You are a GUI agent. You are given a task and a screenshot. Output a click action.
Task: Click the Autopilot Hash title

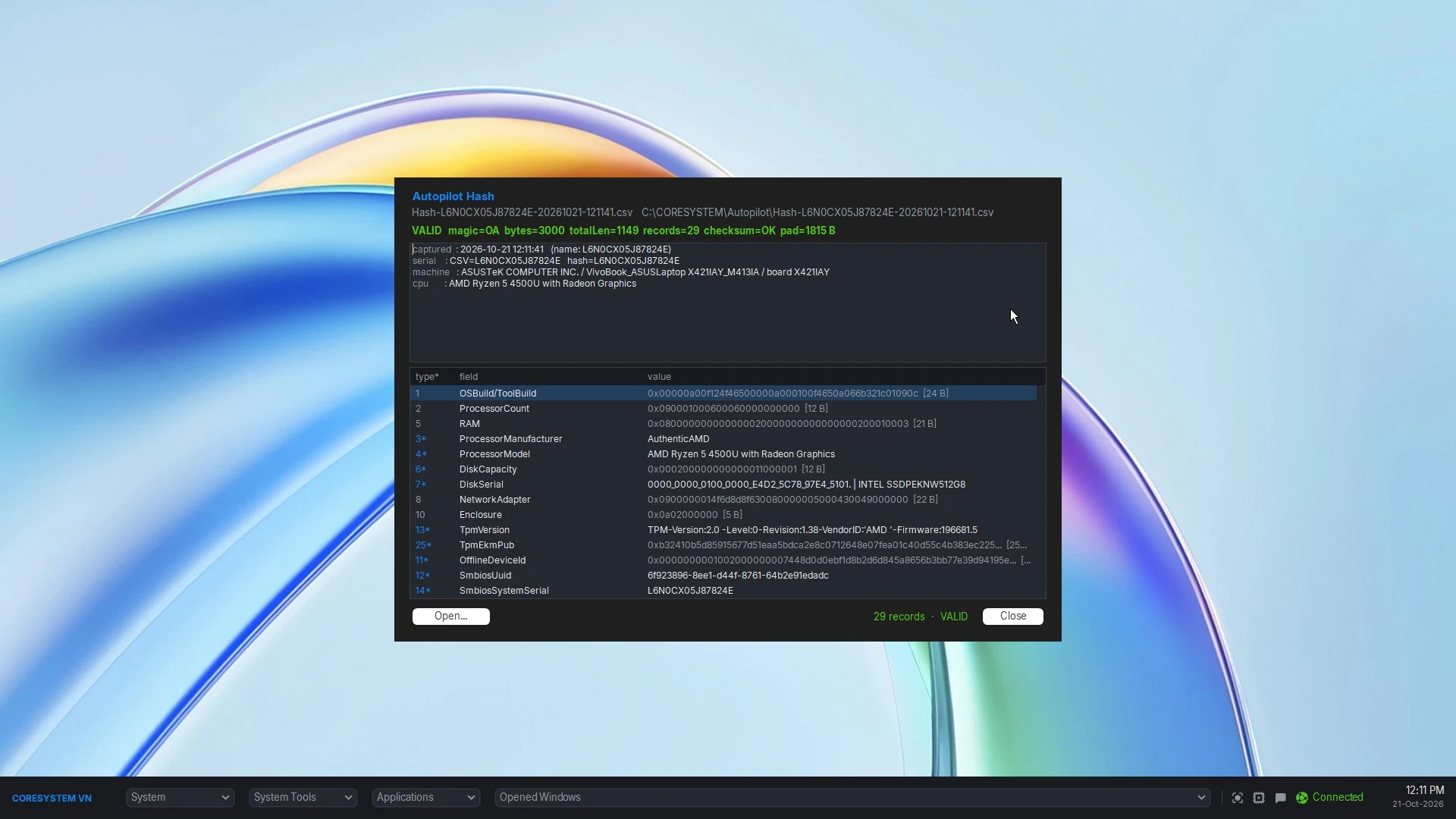click(453, 196)
